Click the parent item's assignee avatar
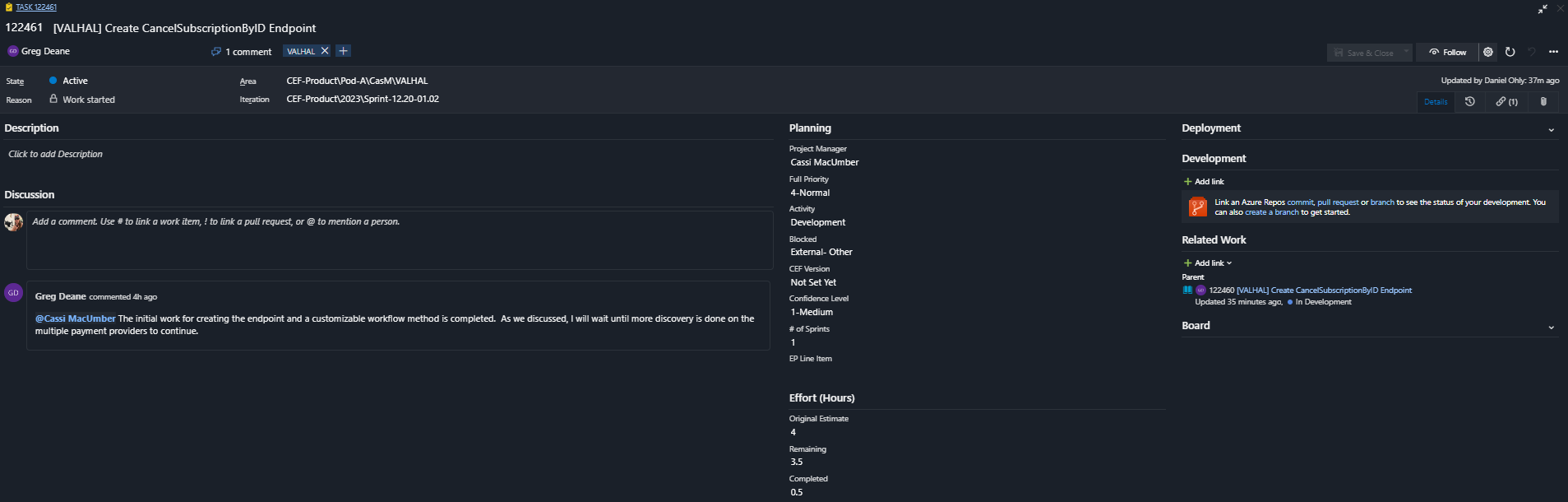Screen dimensions: 1568x502 1200,290
